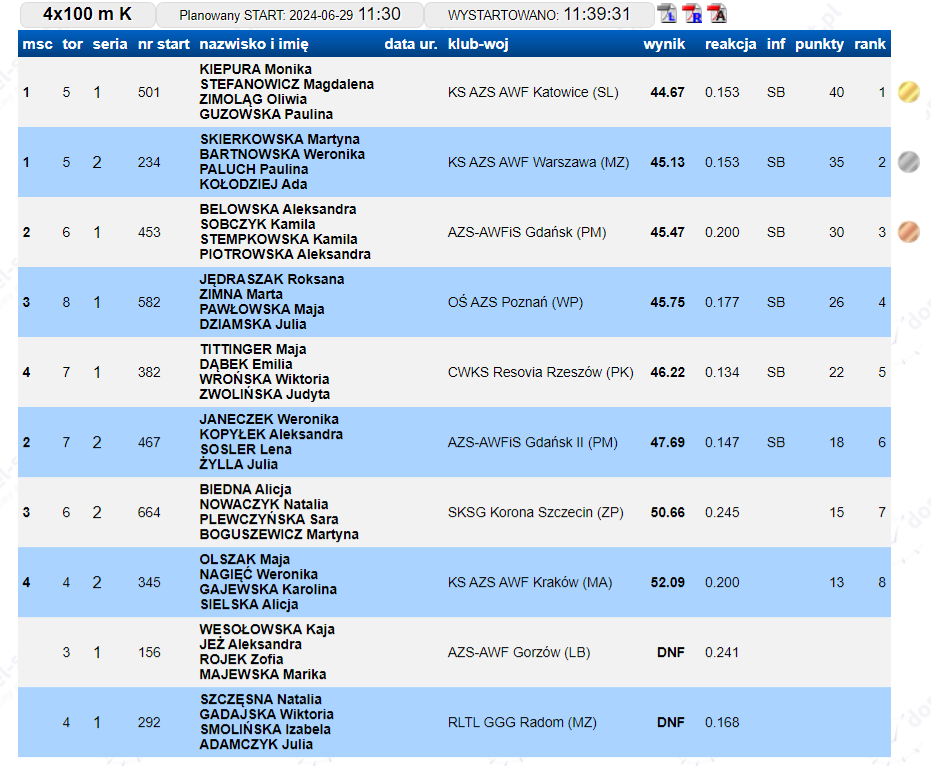Click the gold medal icon
This screenshot has width=931, height=766.
click(909, 92)
